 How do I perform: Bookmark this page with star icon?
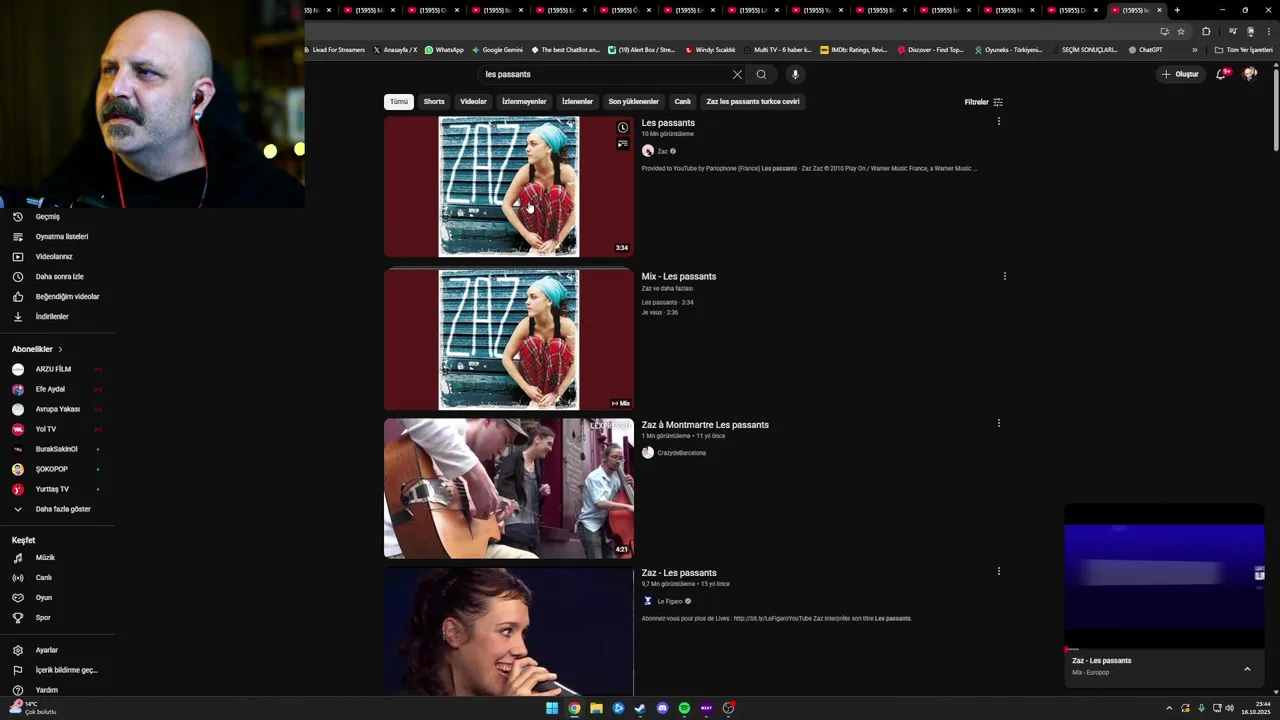click(1181, 31)
